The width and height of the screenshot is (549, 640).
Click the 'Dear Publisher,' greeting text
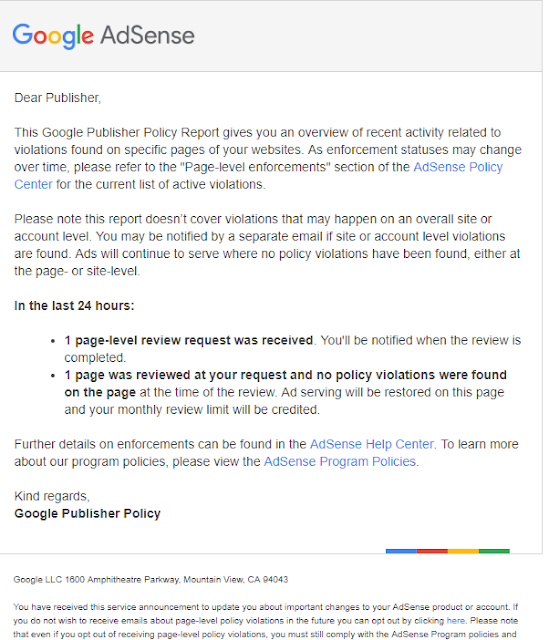click(58, 98)
